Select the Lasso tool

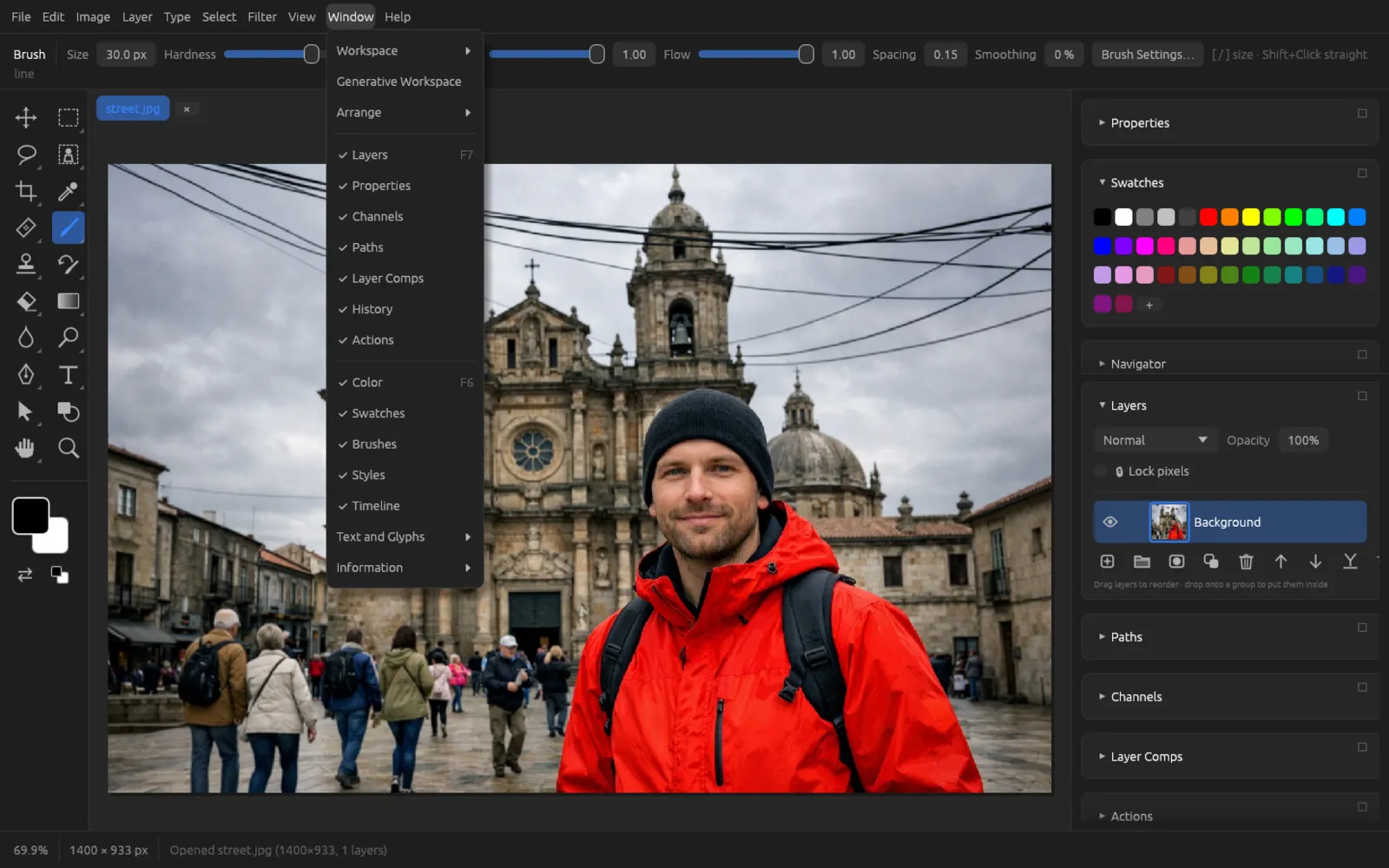26,155
